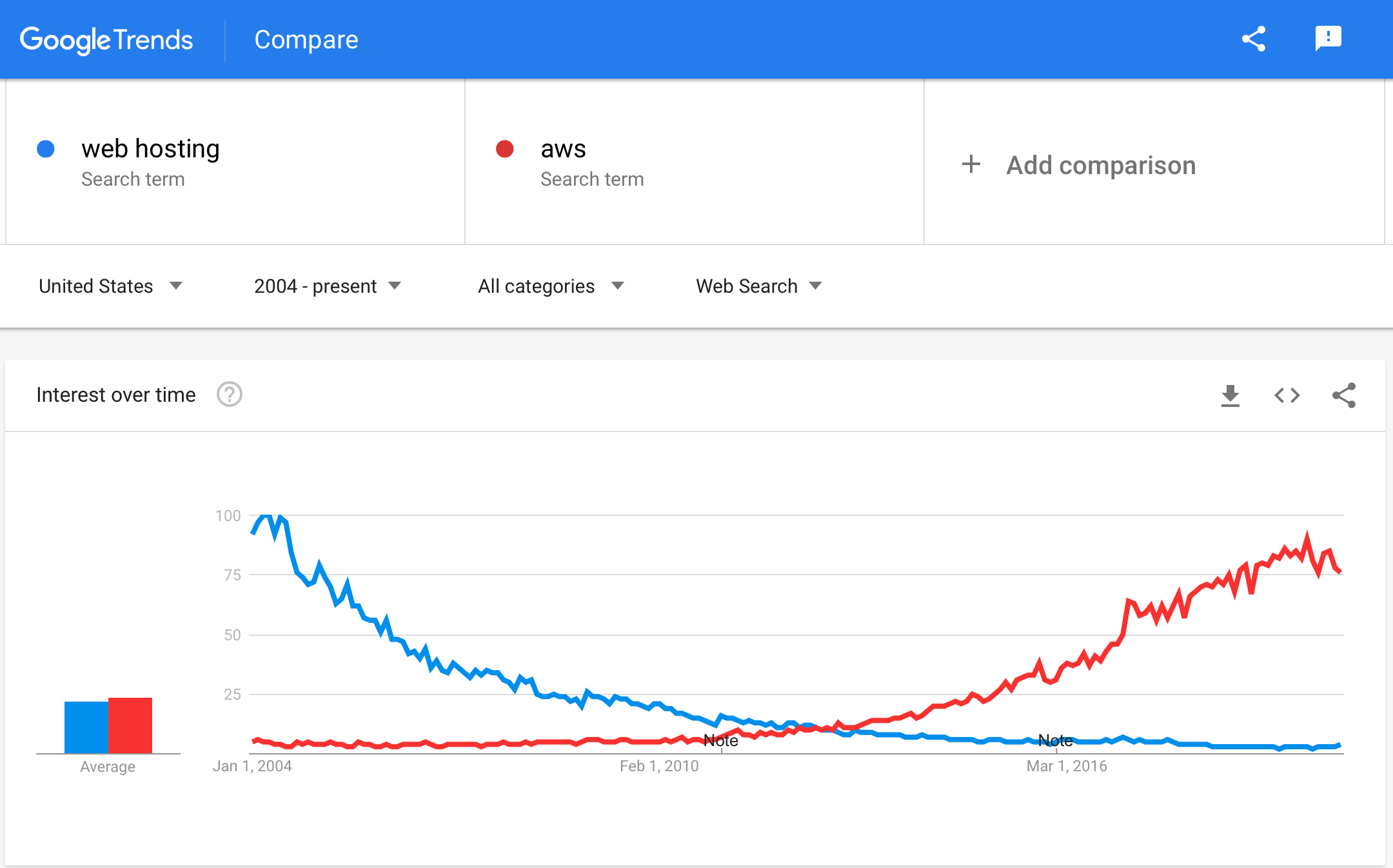This screenshot has height=868, width=1393.
Task: Edit the web hosting search term
Action: pos(150,149)
